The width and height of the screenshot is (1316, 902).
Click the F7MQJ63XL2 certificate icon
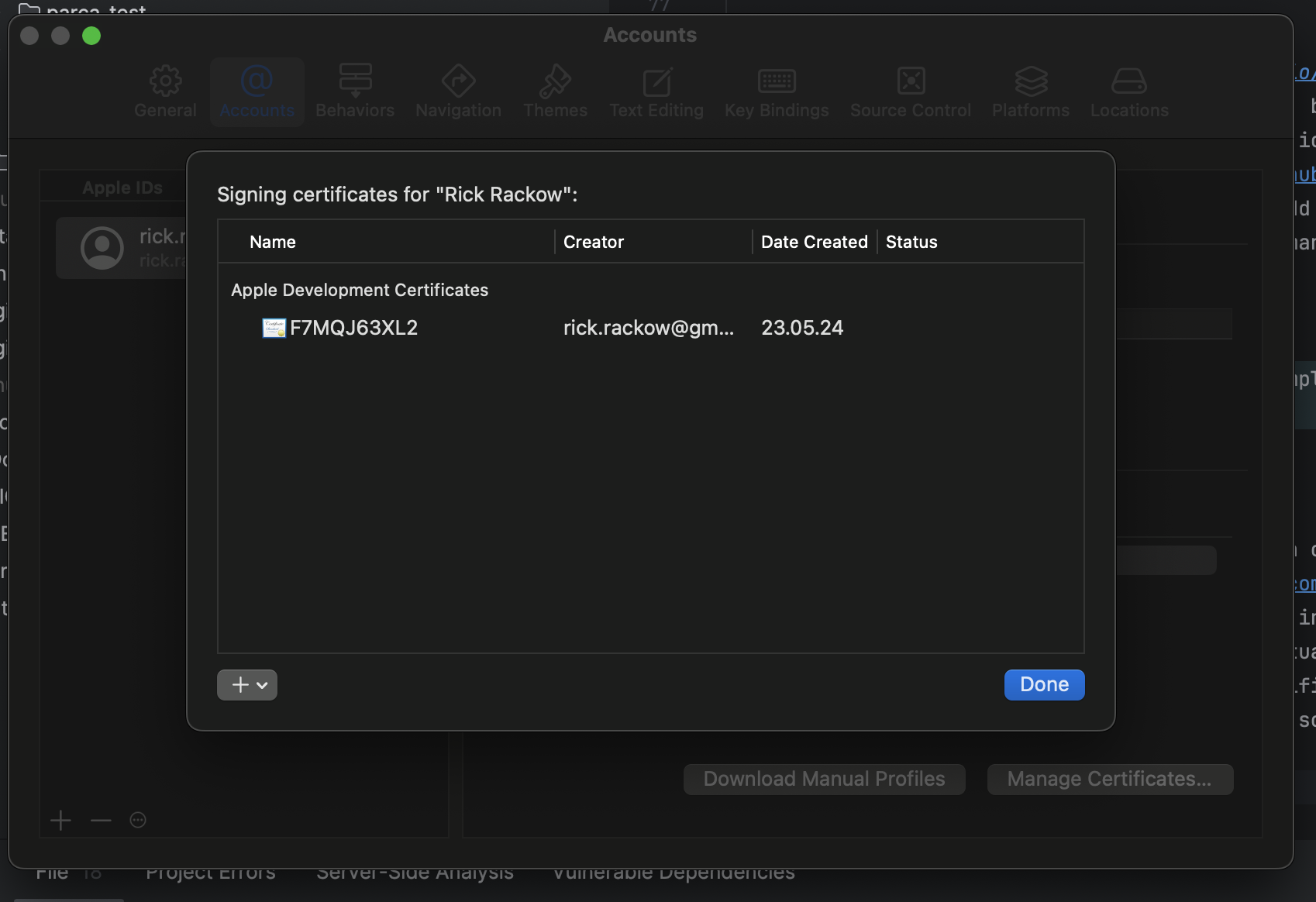tap(274, 328)
